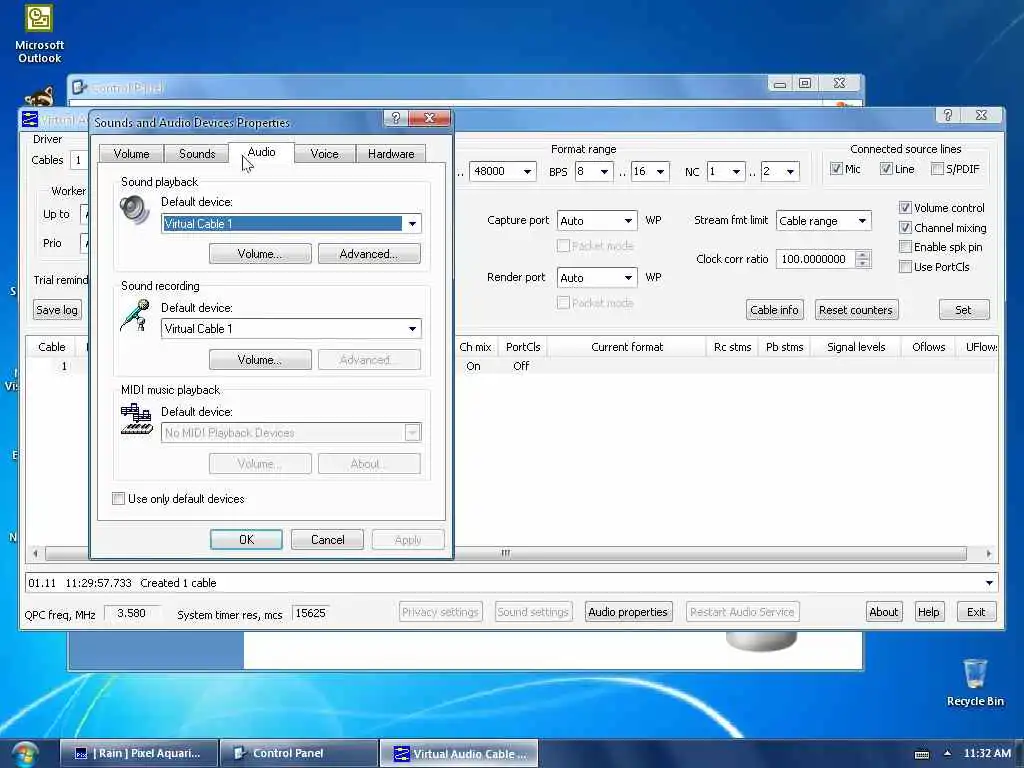Click the Virtual Audio Cable title bar icon
The width and height of the screenshot is (1024, 768).
[29, 118]
